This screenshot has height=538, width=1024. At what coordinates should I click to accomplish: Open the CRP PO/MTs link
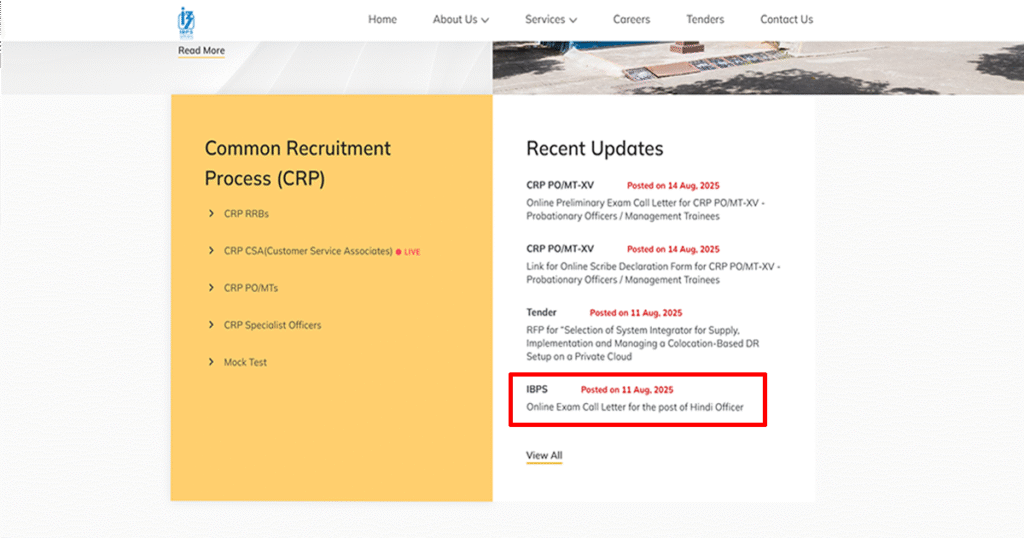click(x=251, y=288)
